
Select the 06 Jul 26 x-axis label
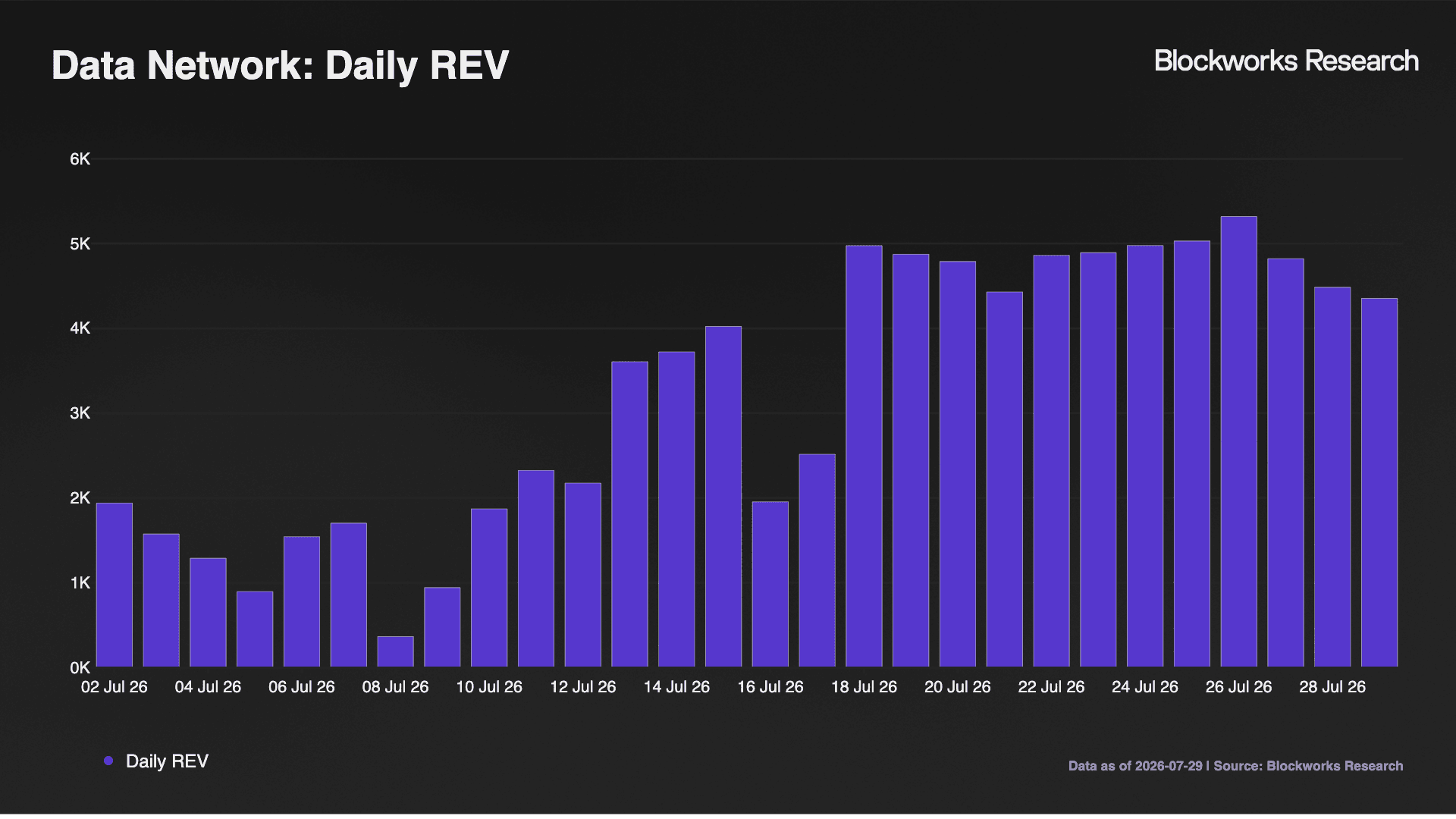pyautogui.click(x=302, y=687)
